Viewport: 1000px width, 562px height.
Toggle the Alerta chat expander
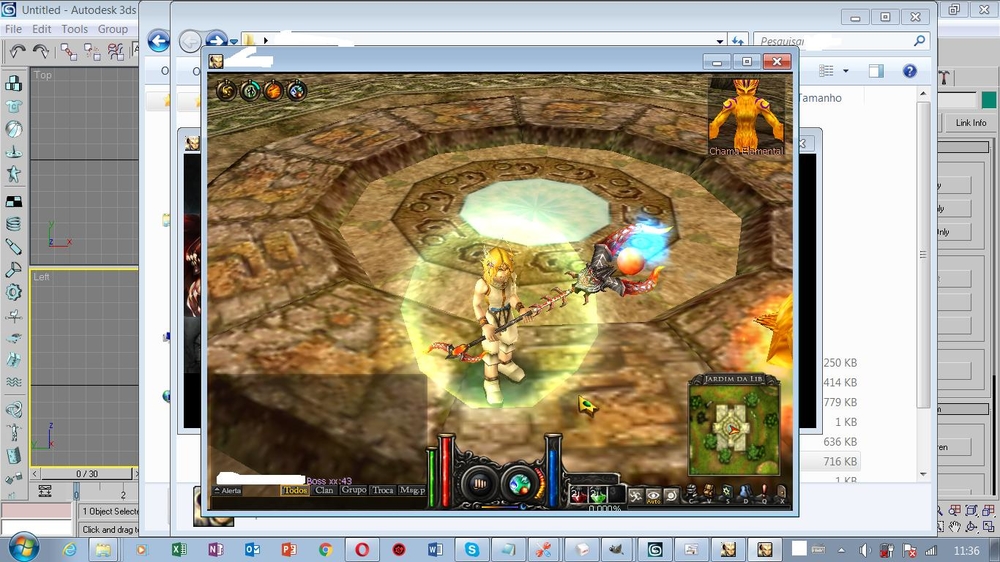[x=228, y=491]
